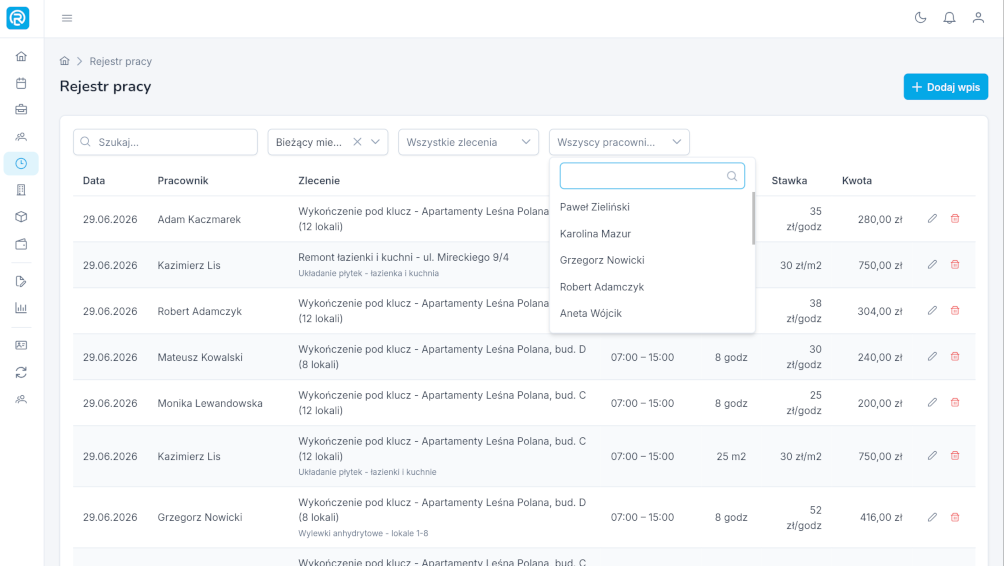Screen dimensions: 1006x566
Task: Open user profile icon in header
Action: [x=978, y=18]
